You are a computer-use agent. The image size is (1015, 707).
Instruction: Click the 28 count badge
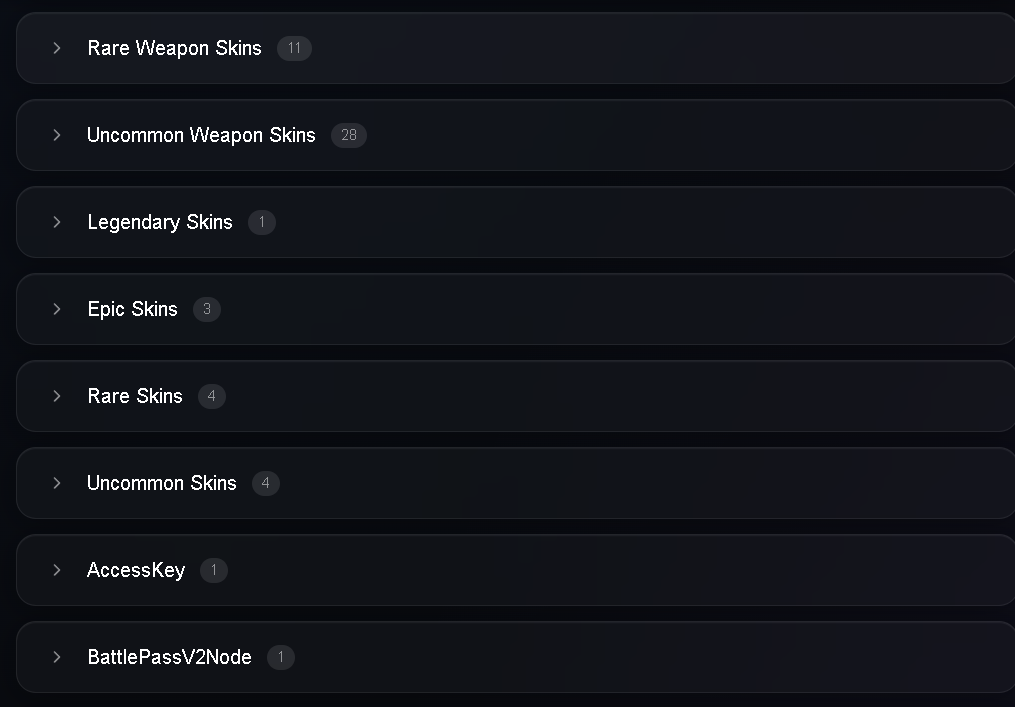click(x=349, y=135)
